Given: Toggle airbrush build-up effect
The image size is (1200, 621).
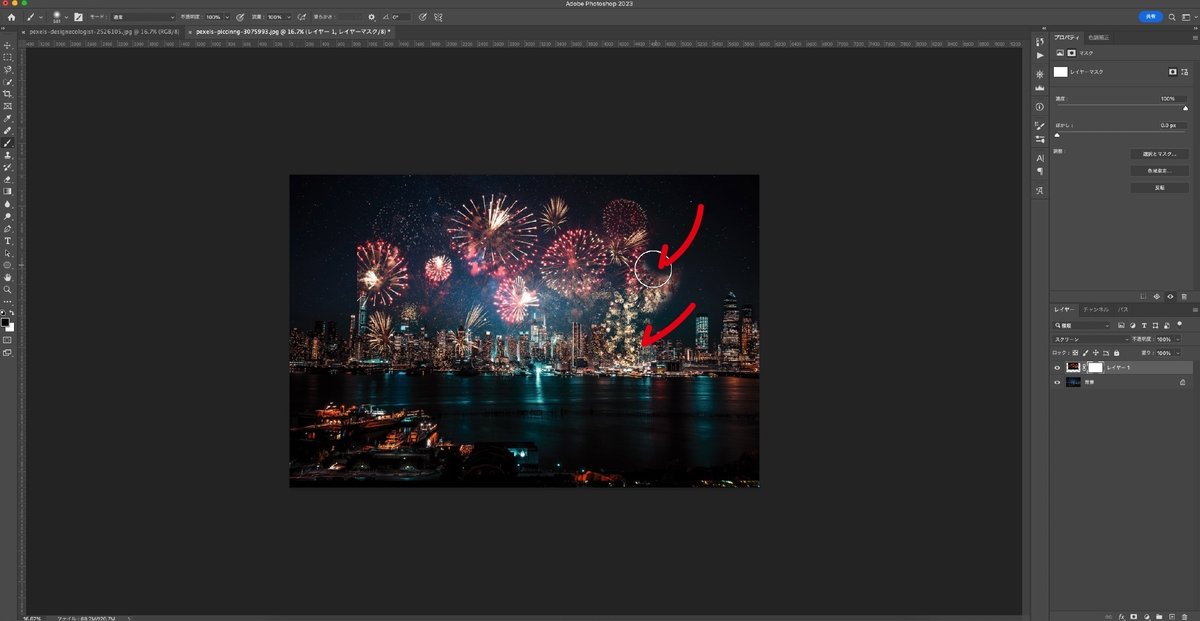Looking at the screenshot, I should (302, 17).
